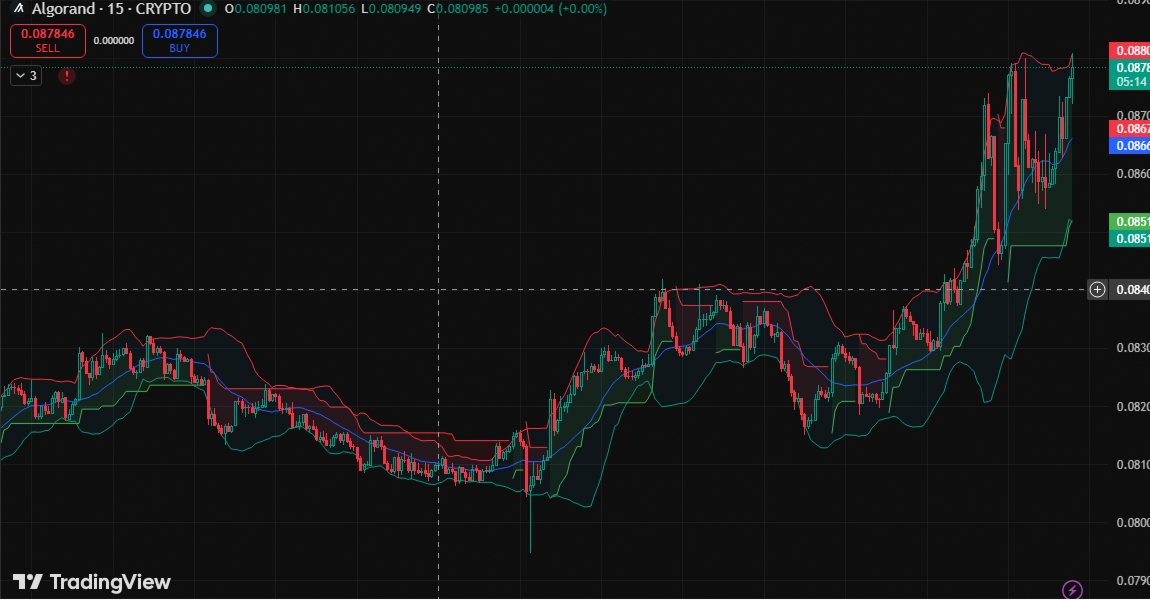
Task: Open the Algorand · 15 · CRYPTO symbol title
Action: [111, 9]
